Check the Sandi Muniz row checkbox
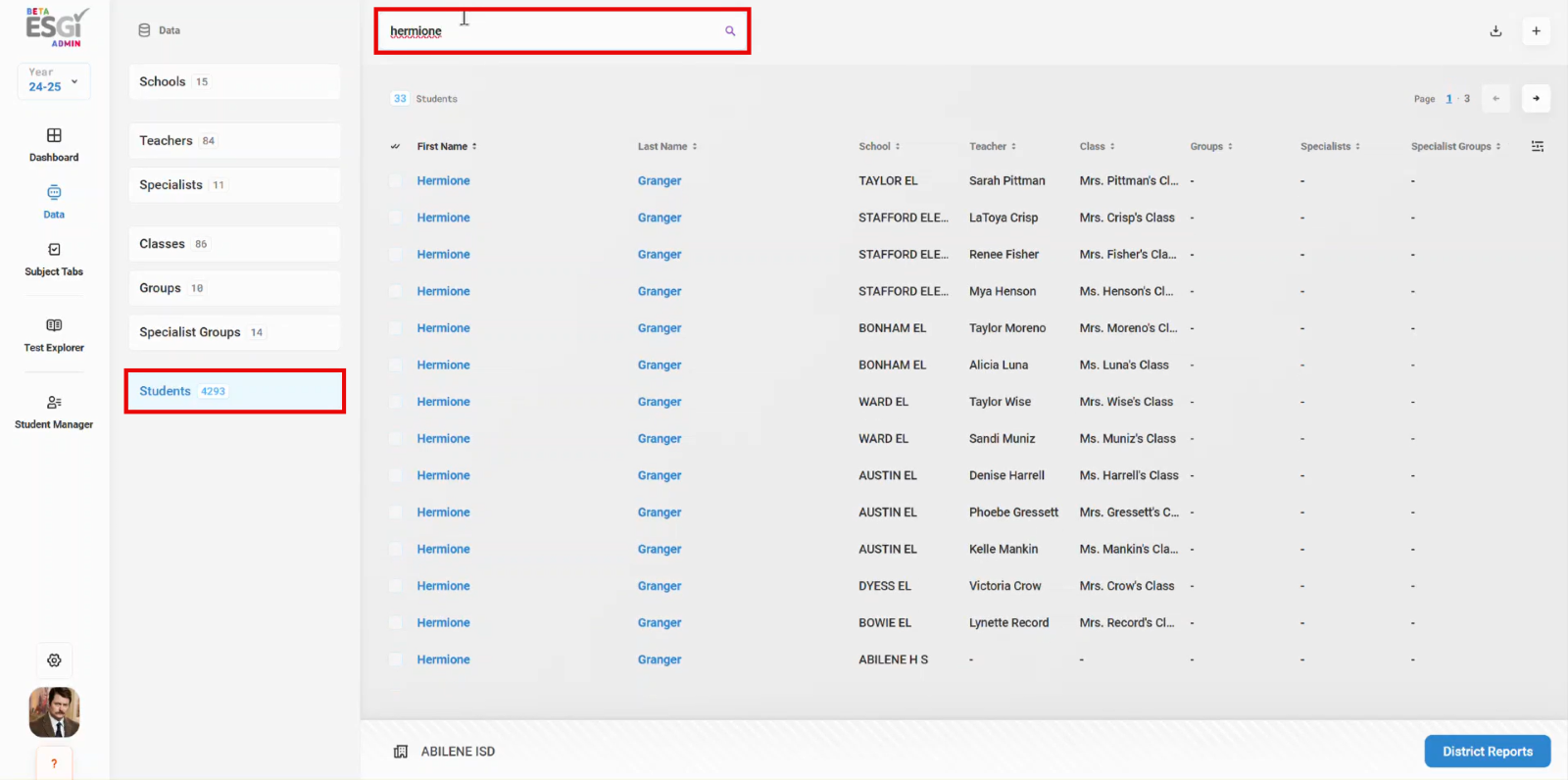Image resolution: width=1568 pixels, height=780 pixels. pos(395,439)
